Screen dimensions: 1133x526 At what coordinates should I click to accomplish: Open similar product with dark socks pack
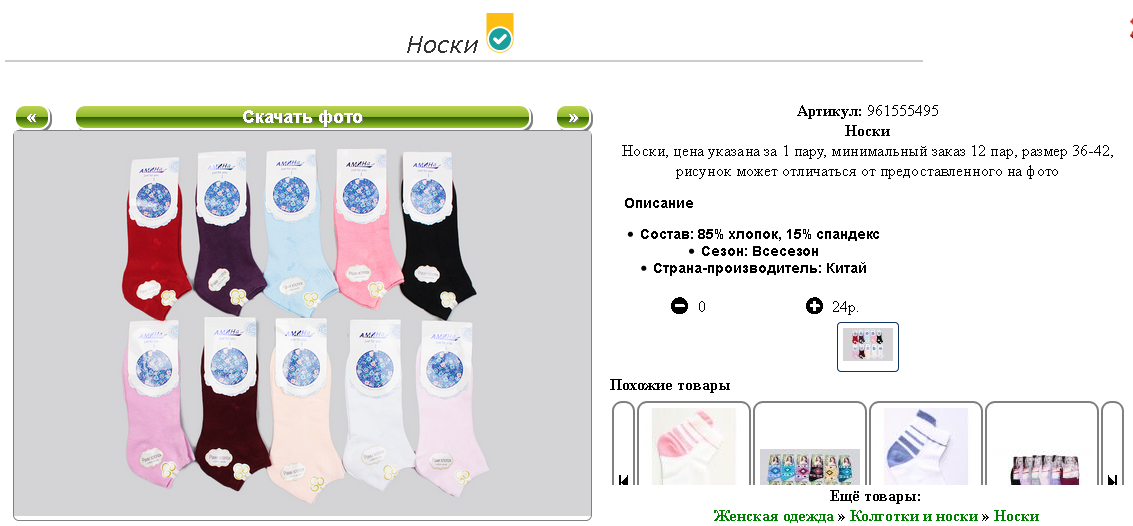point(1042,446)
